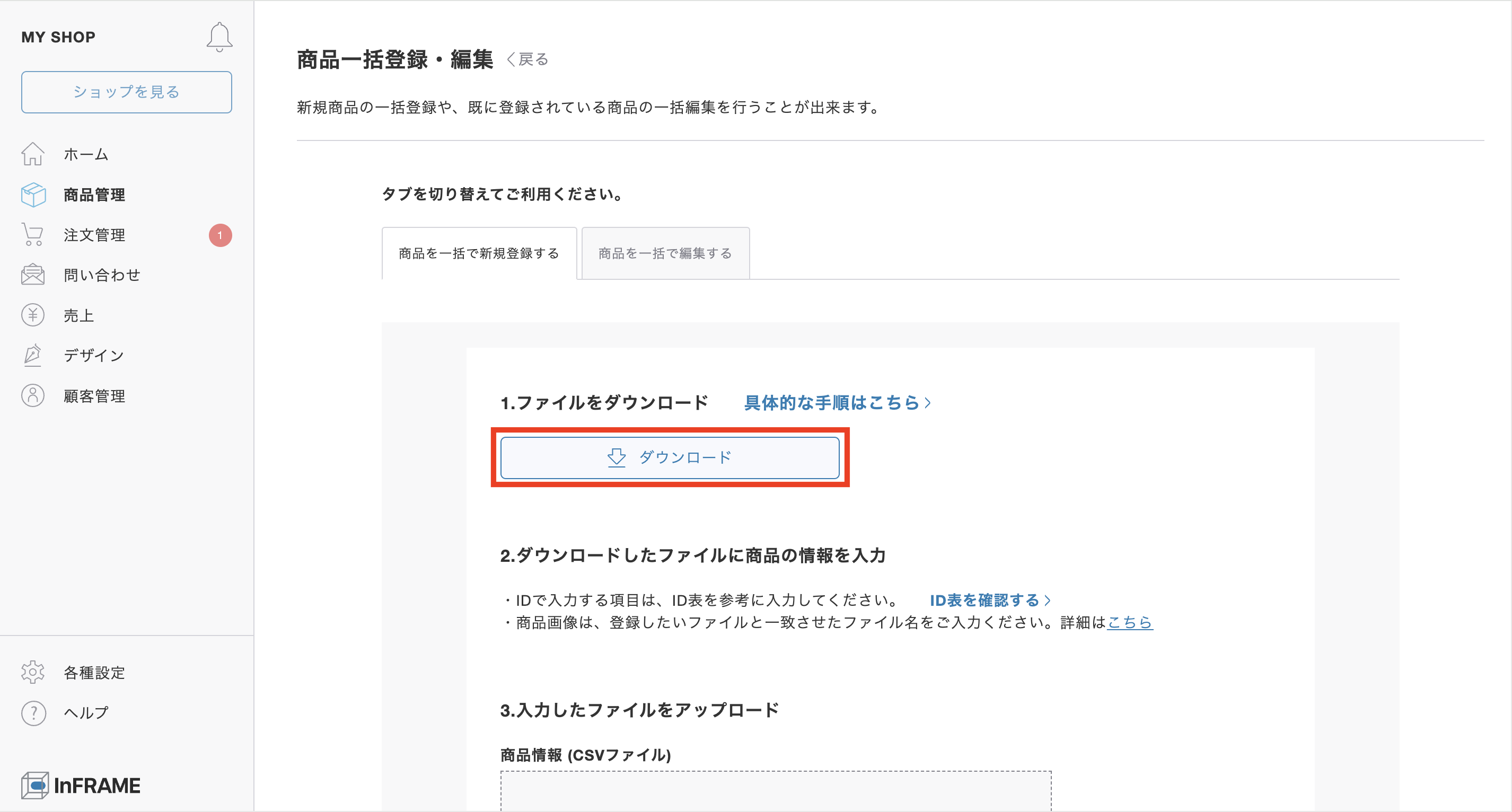Click the settings gear icon
Screen dimensions: 1512x812
(x=33, y=673)
